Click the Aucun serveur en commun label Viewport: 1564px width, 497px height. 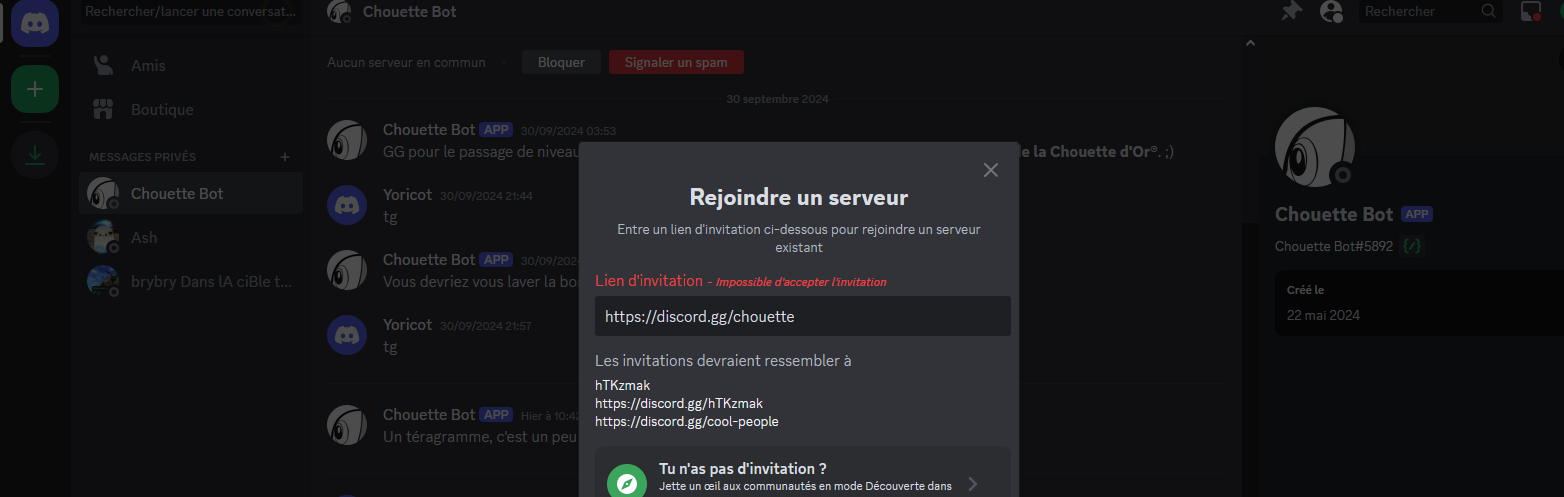coord(406,62)
